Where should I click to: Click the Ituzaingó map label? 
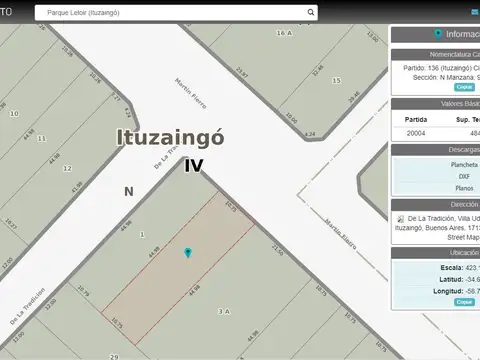[x=170, y=137]
